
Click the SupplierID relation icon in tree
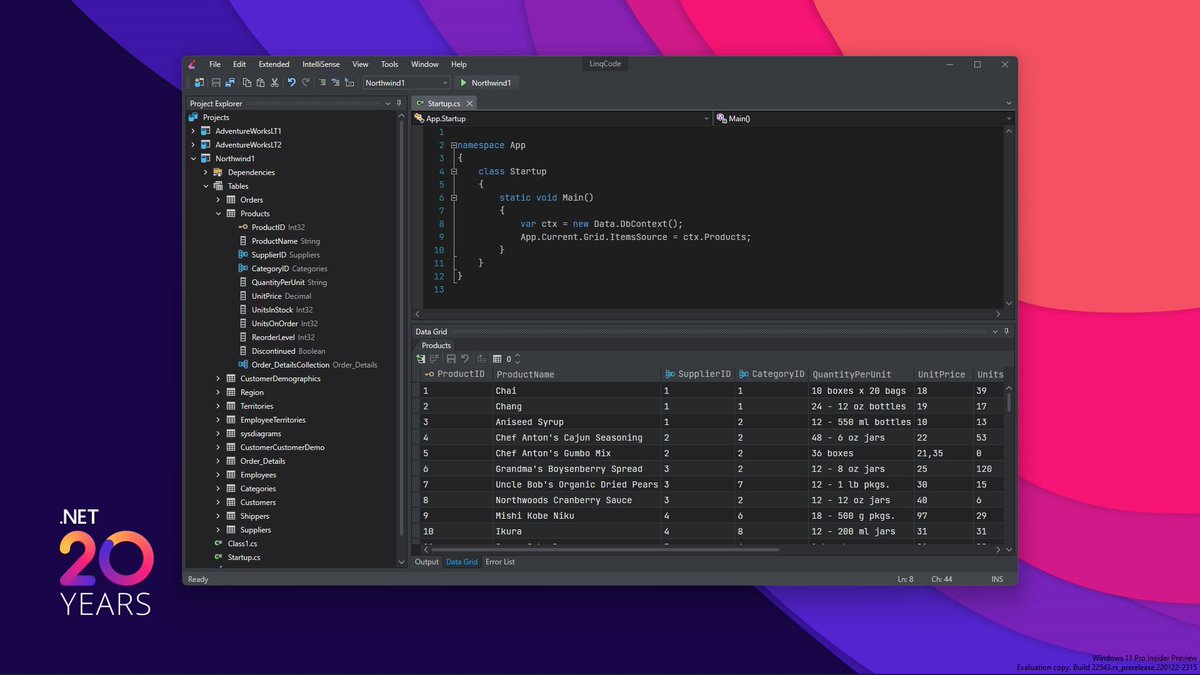pos(243,255)
